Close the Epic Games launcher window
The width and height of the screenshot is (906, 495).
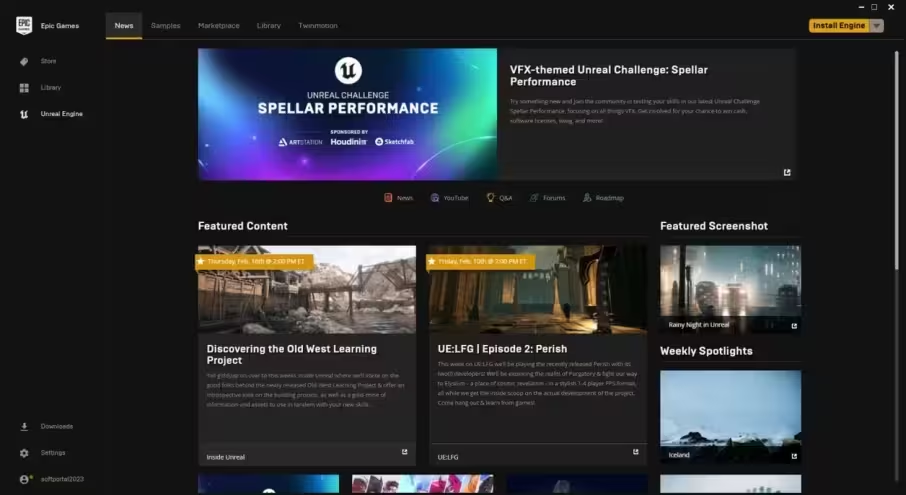click(x=891, y=7)
